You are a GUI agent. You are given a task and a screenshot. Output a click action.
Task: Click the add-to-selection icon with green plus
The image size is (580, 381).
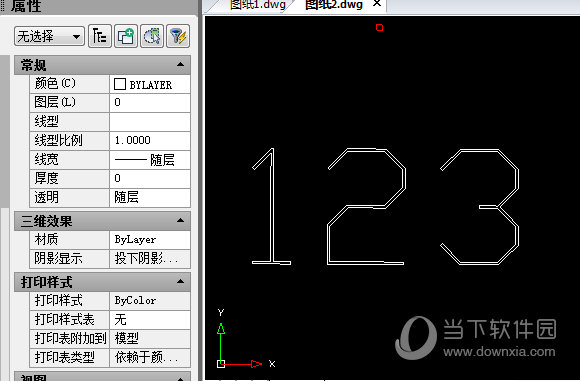[x=126, y=36]
